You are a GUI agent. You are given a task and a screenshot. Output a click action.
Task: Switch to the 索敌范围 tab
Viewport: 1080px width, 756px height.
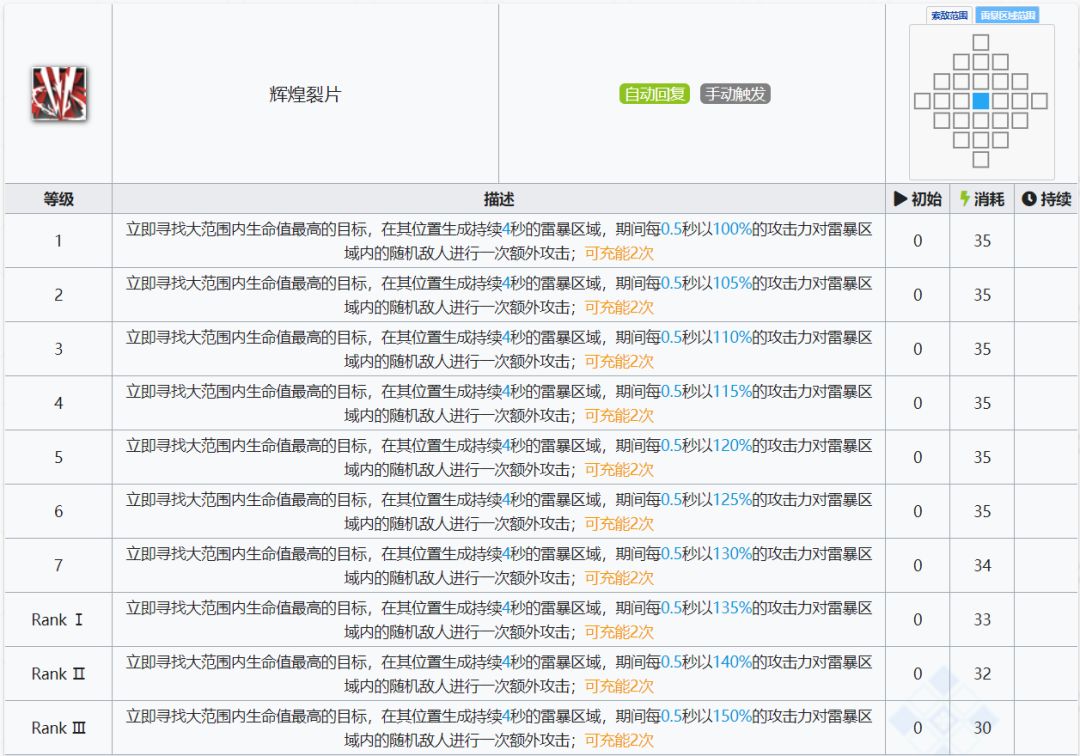coord(949,15)
